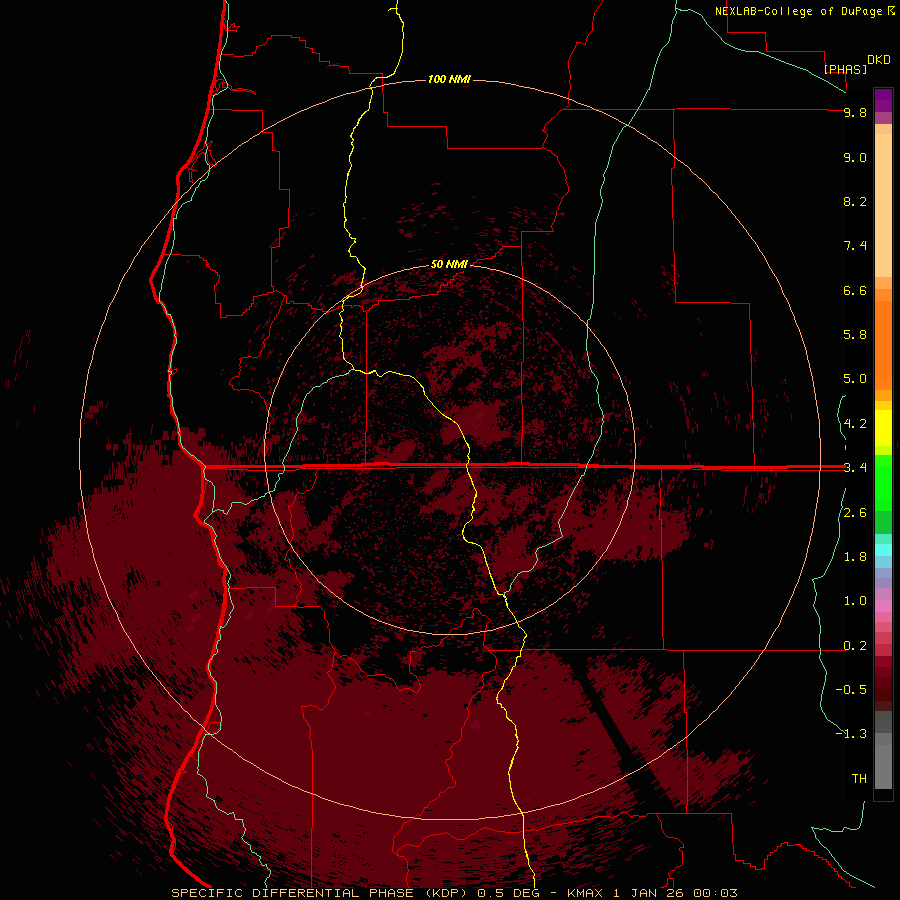Click the TH threshold label on the scale

tap(859, 779)
